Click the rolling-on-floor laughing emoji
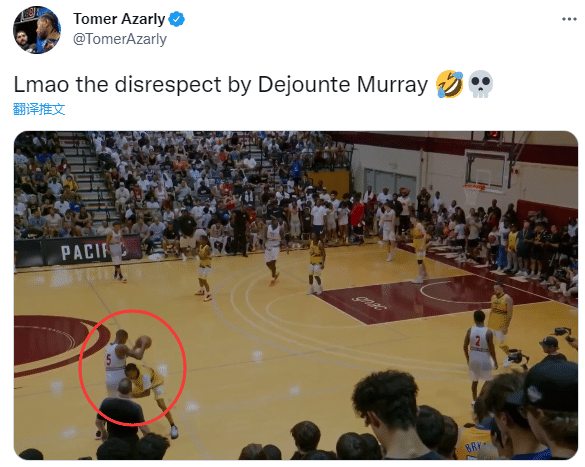Image resolution: width=585 pixels, height=467 pixels. click(x=450, y=84)
